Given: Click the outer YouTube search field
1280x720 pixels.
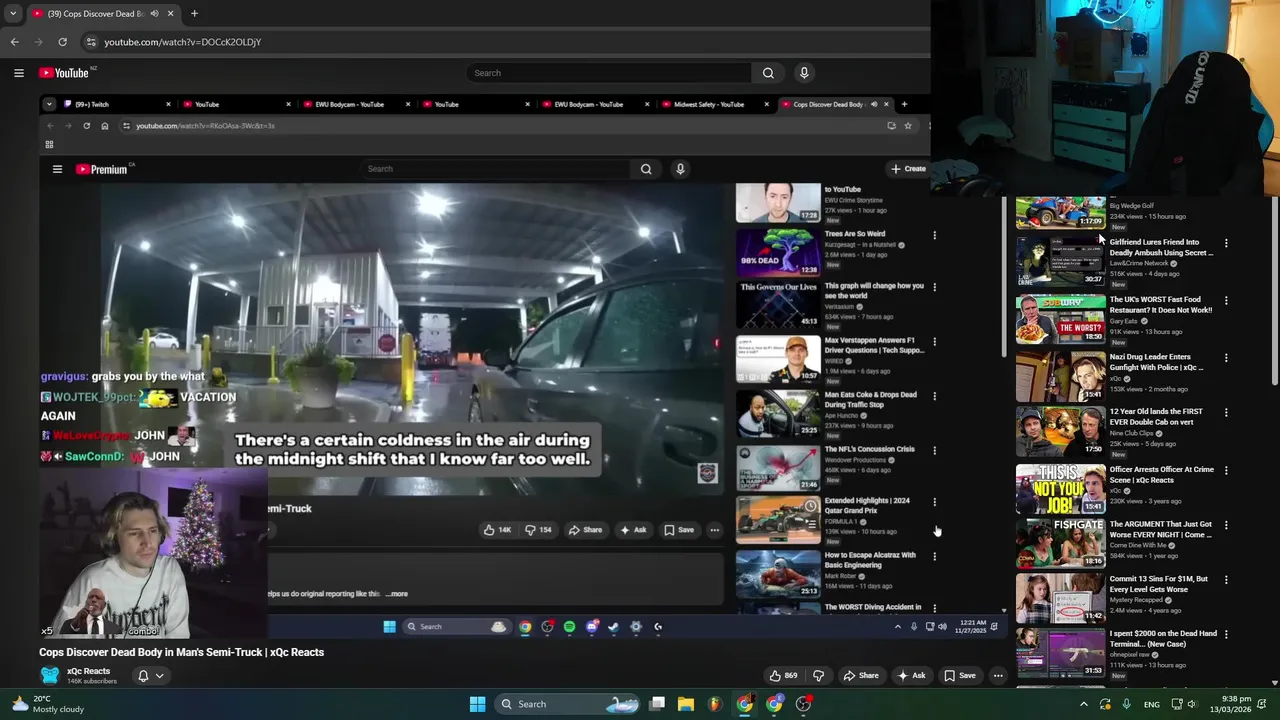Looking at the screenshot, I should (x=608, y=73).
